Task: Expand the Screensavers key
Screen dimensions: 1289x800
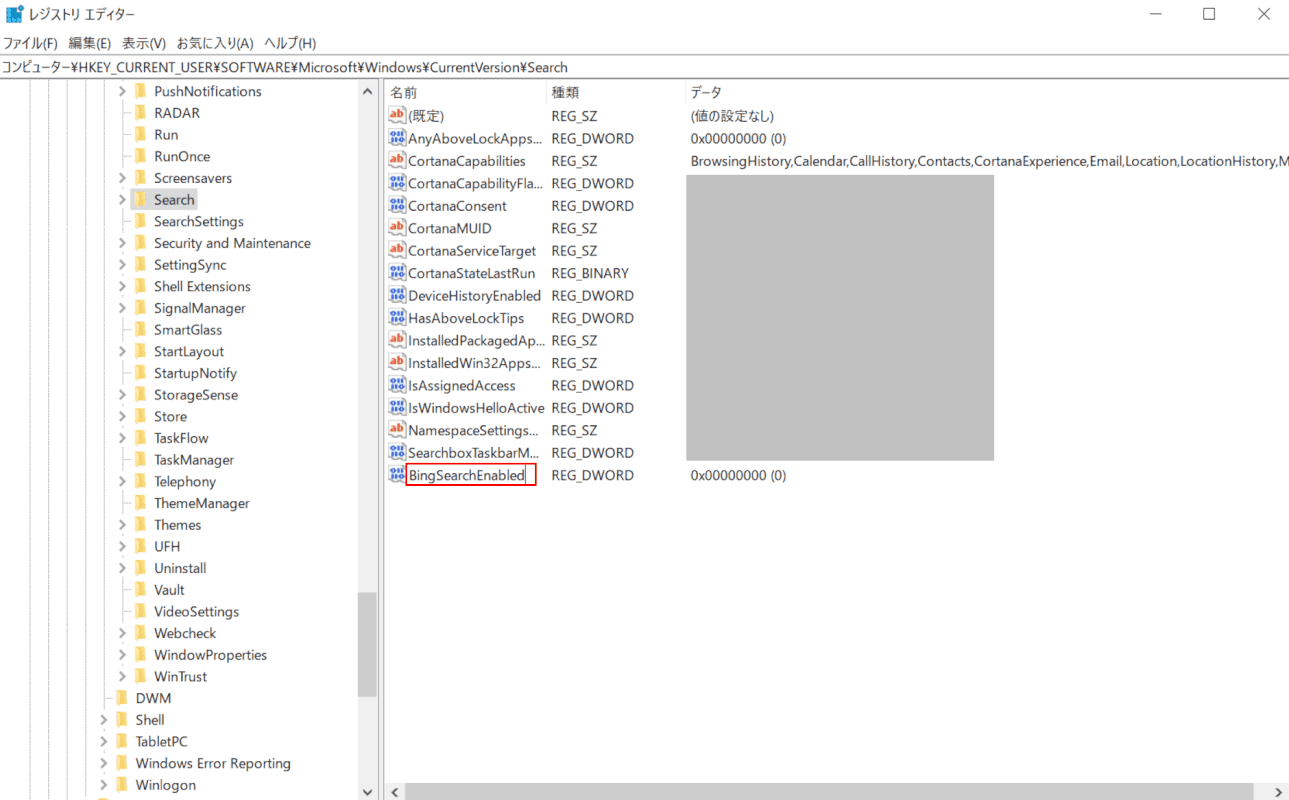Action: click(122, 178)
